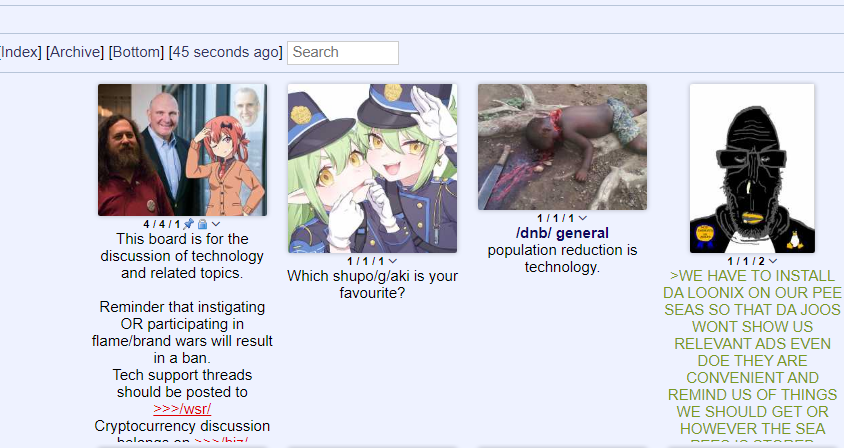Viewport: 844px width, 448px height.
Task: Focus the catalog Search field
Action: coord(343,53)
